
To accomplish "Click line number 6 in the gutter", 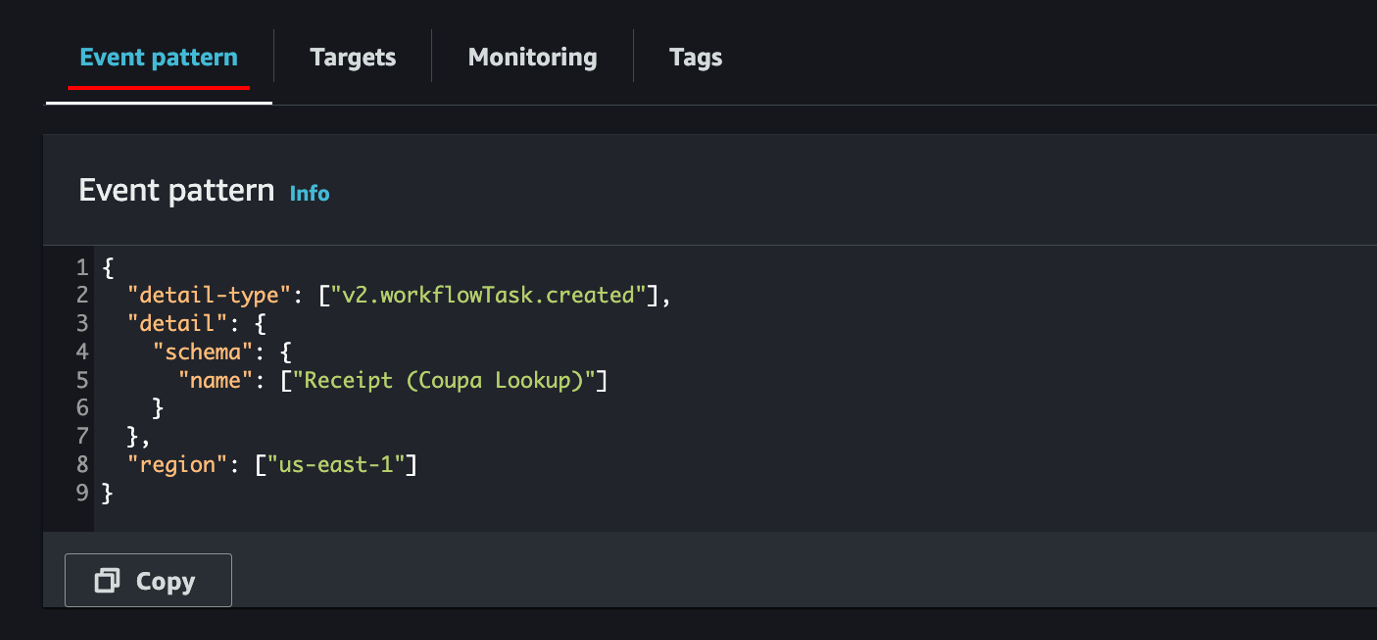I will pos(82,408).
